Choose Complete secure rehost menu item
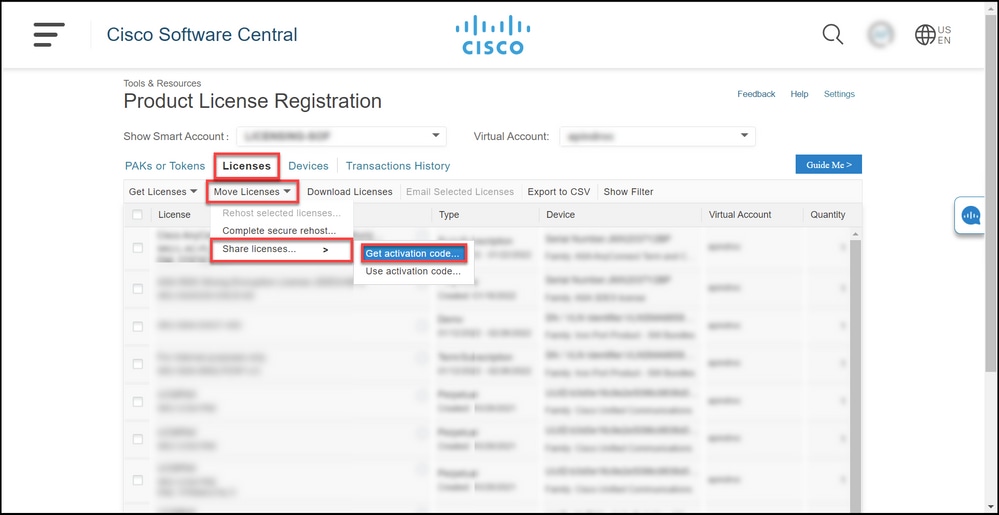999x515 pixels. [279, 231]
